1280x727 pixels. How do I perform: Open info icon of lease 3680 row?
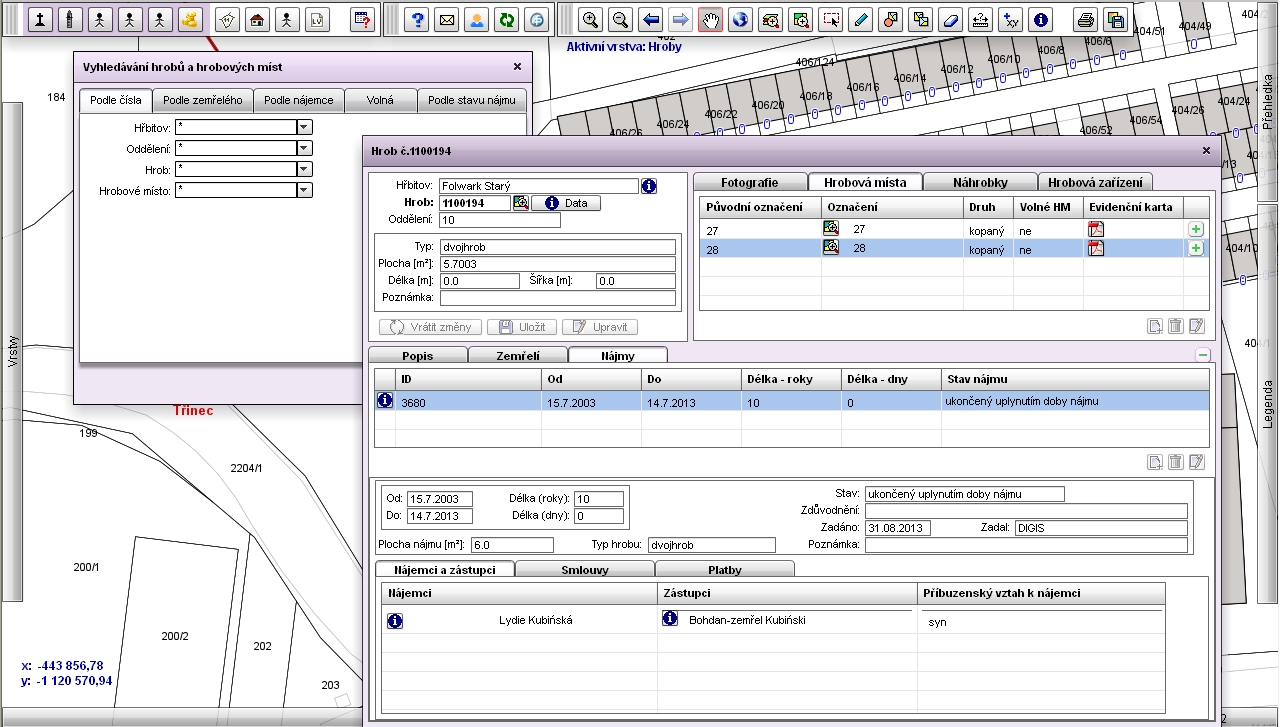click(x=385, y=401)
